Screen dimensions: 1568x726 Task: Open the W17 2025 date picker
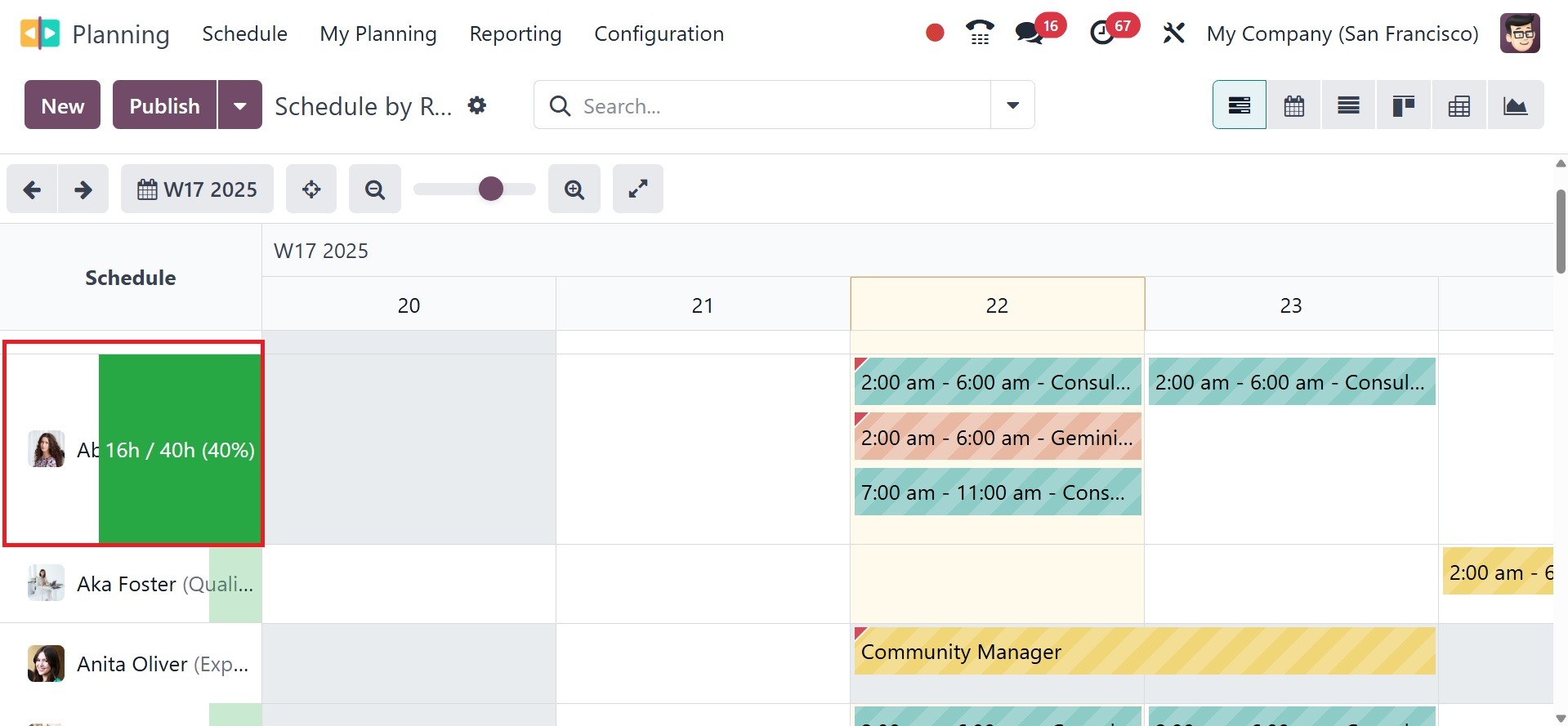(198, 189)
